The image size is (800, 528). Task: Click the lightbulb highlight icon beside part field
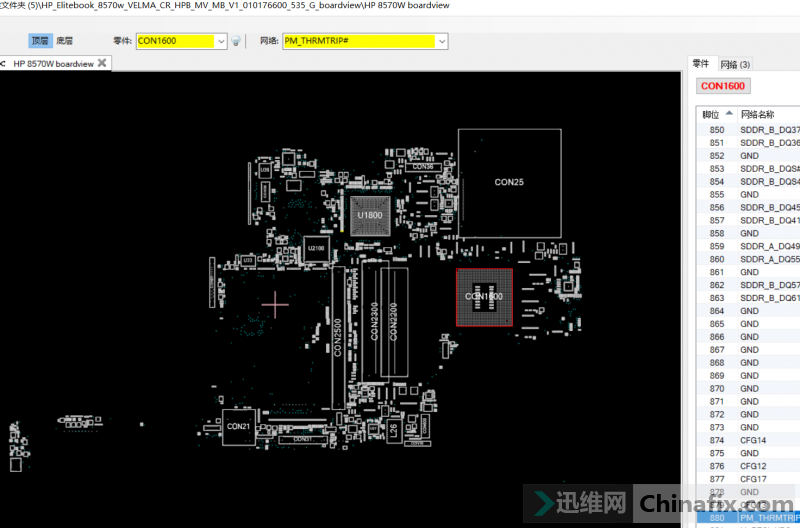(x=236, y=41)
